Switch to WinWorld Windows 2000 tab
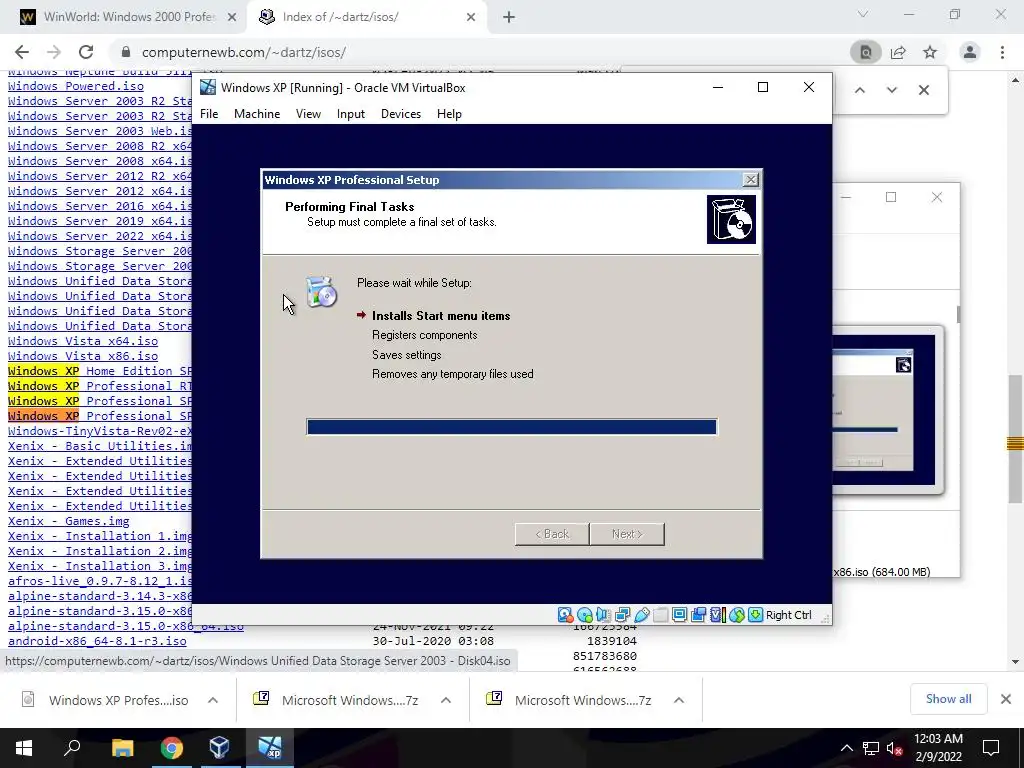Viewport: 1024px width, 768px height. [129, 17]
